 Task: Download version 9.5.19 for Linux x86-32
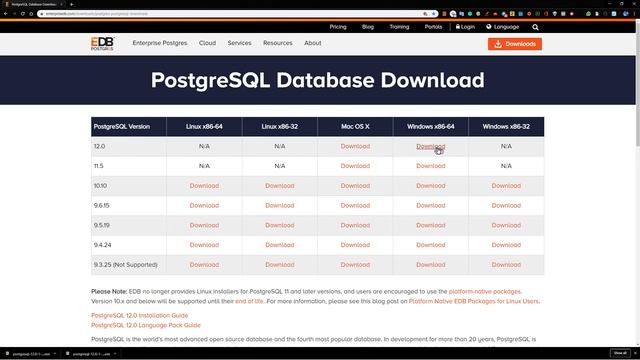point(280,225)
